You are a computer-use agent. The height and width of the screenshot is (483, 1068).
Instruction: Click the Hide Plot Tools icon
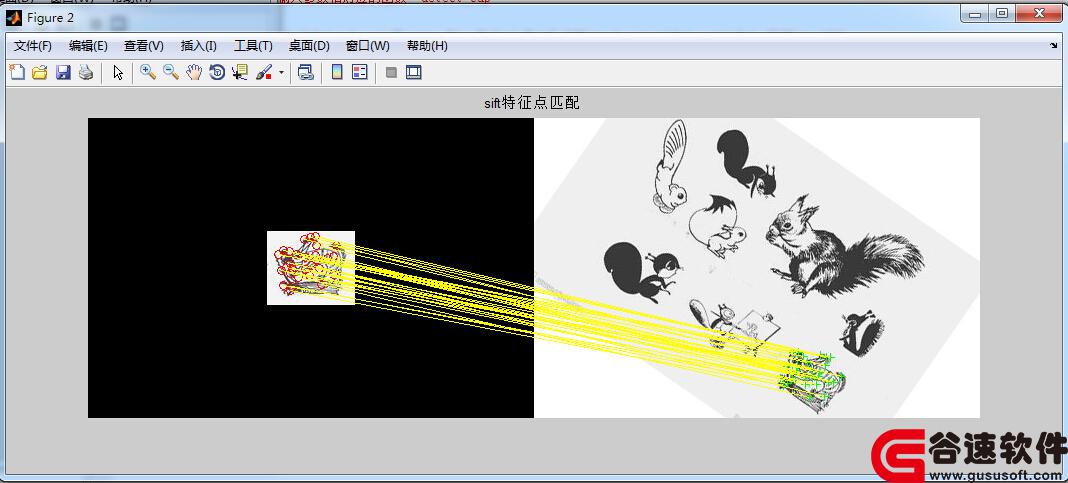click(x=391, y=72)
